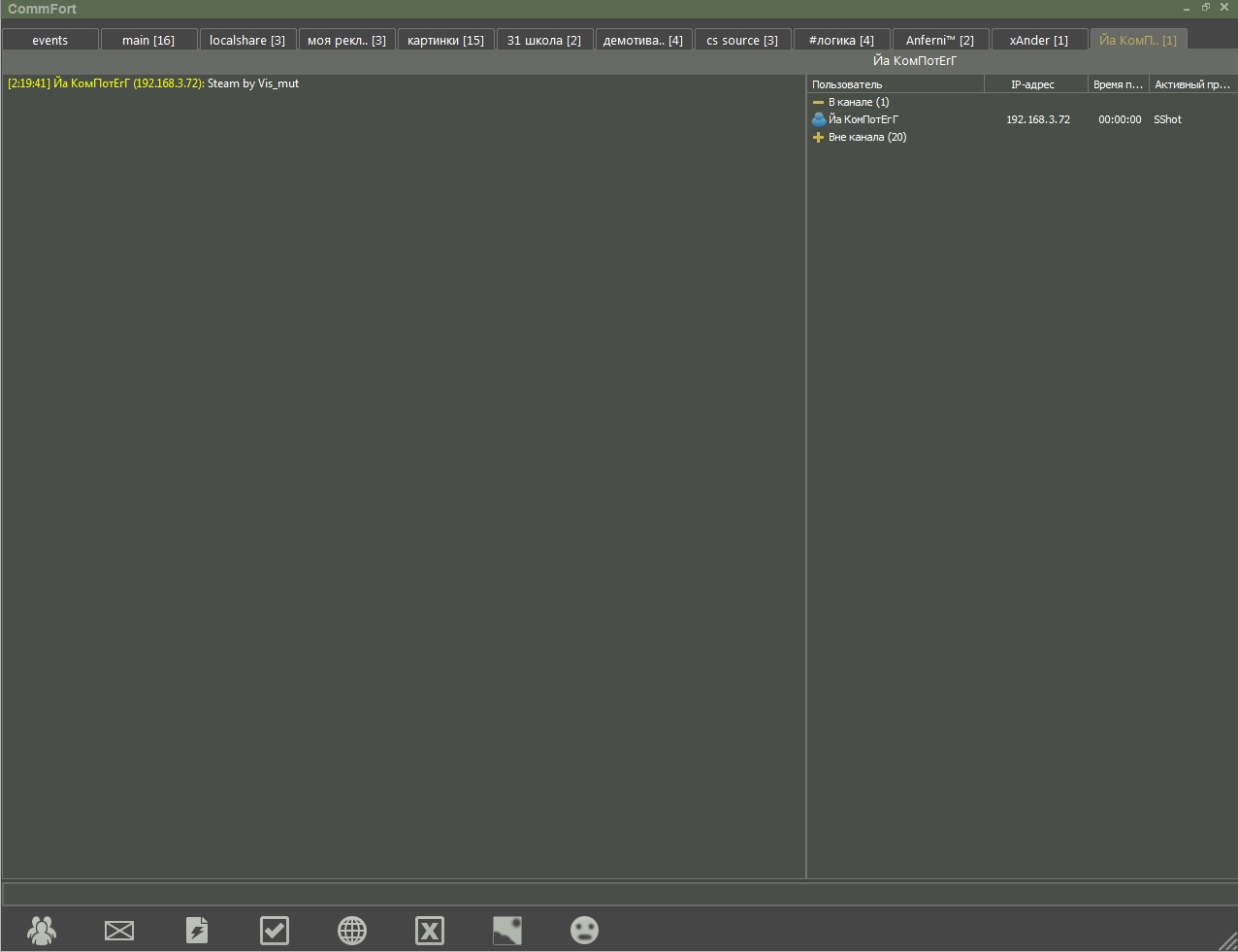Image resolution: width=1238 pixels, height=952 pixels.
Task: Open the envelope message icon
Action: click(x=119, y=931)
